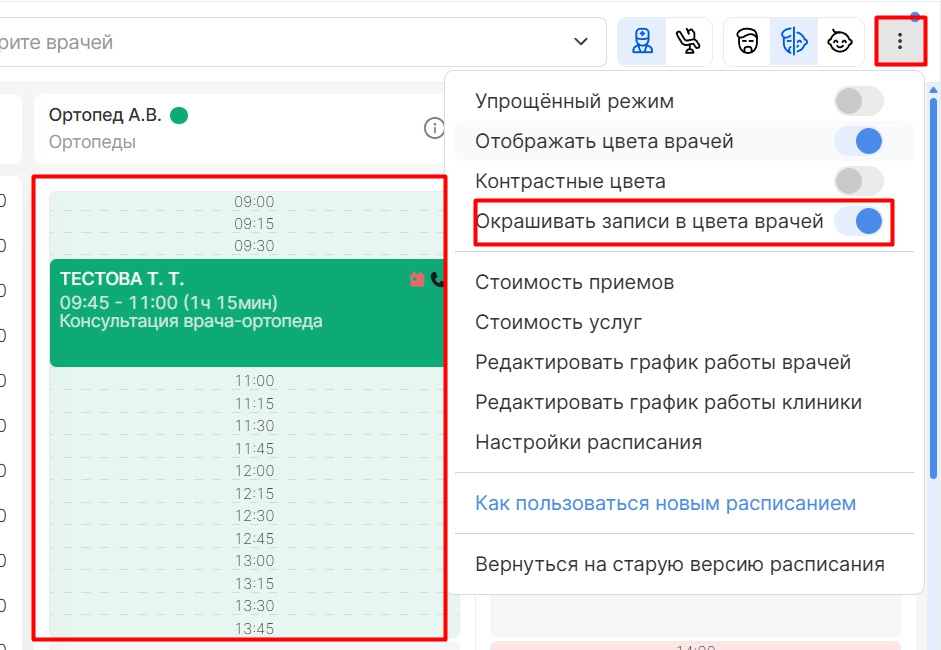Select the 12:15 time slot
The image size is (941, 650).
[x=254, y=493]
